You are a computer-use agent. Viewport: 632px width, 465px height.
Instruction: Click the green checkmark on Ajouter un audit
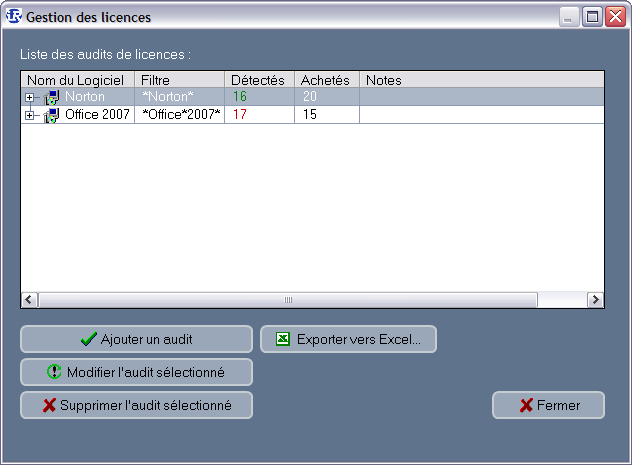pos(89,339)
